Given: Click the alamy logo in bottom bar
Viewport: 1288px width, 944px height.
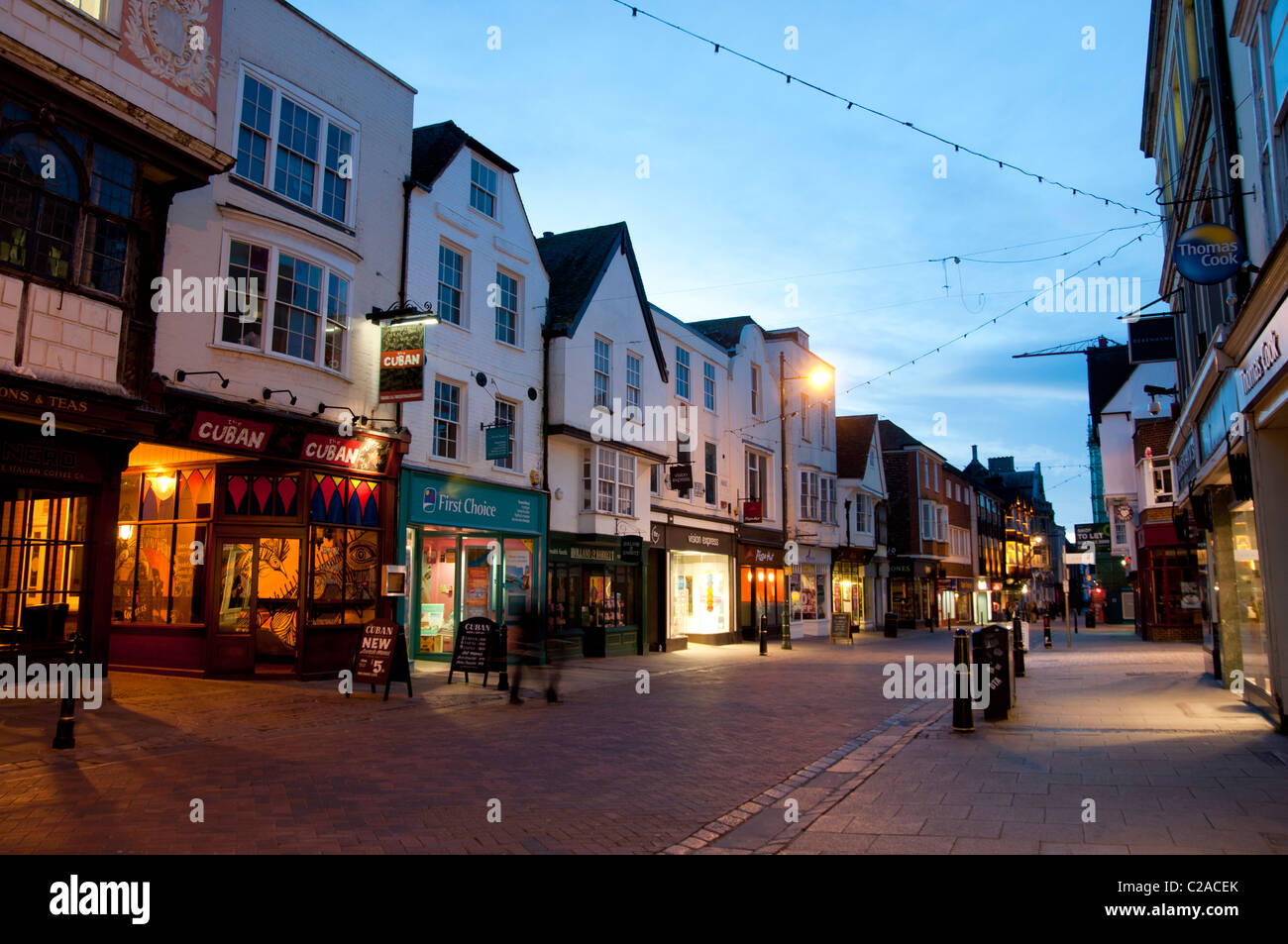Looking at the screenshot, I should click(x=100, y=899).
